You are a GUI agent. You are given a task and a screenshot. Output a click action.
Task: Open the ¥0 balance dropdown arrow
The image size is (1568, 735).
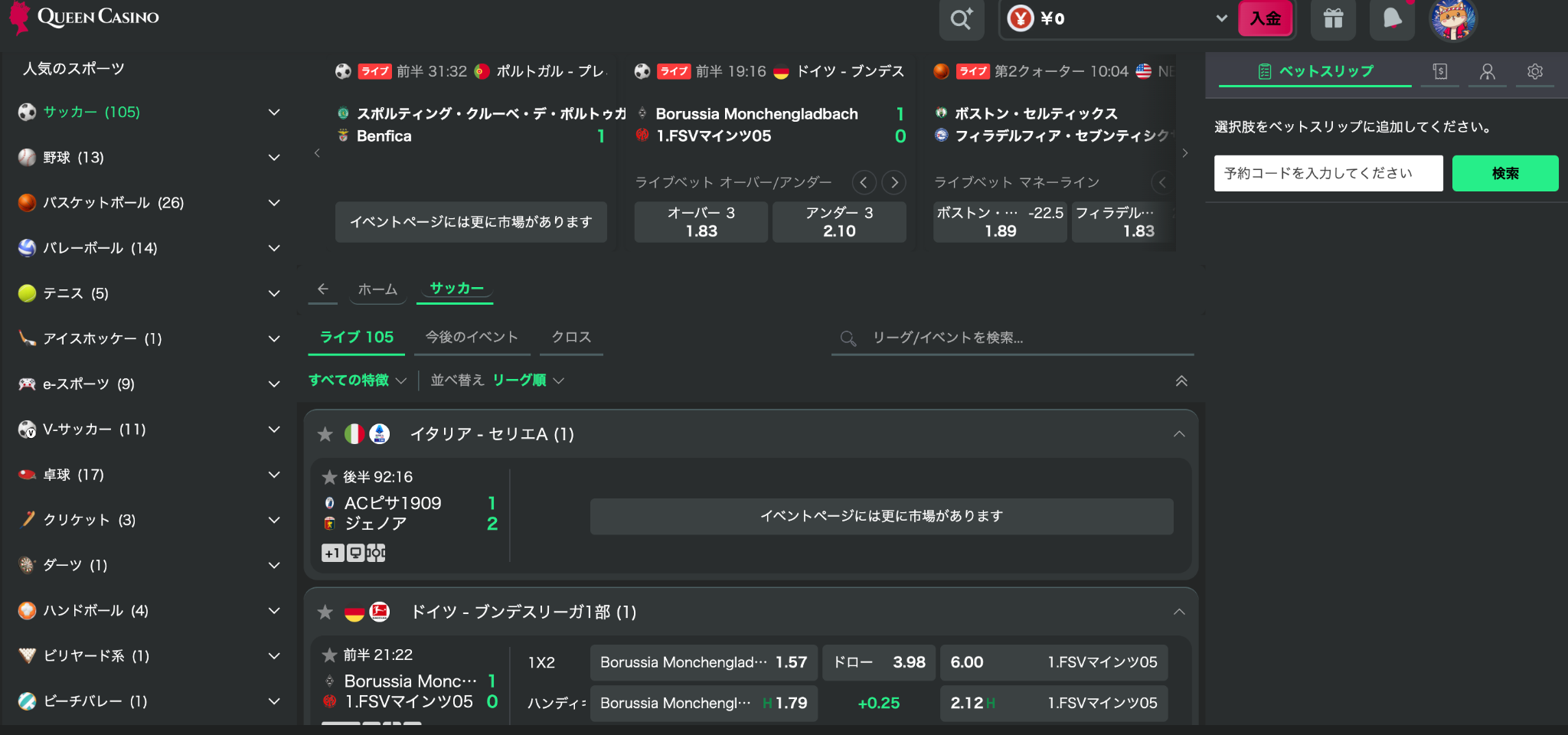[x=1222, y=18]
